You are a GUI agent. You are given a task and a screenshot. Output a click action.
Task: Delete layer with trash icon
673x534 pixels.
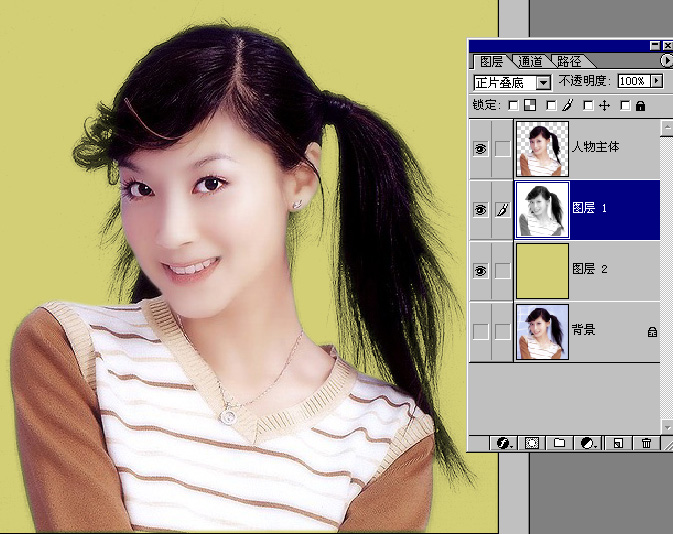pos(646,443)
